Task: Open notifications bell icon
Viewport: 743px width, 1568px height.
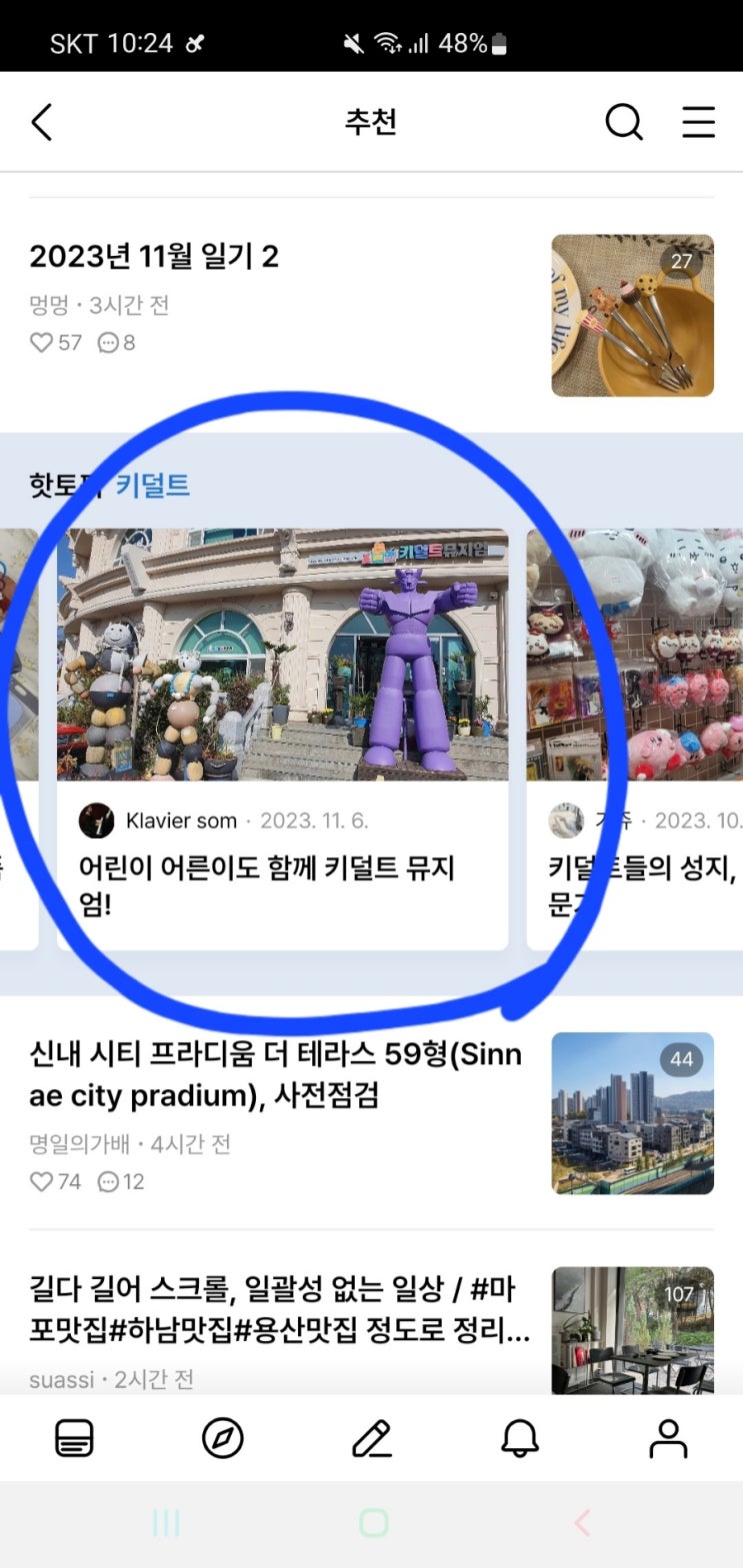Action: (520, 1439)
